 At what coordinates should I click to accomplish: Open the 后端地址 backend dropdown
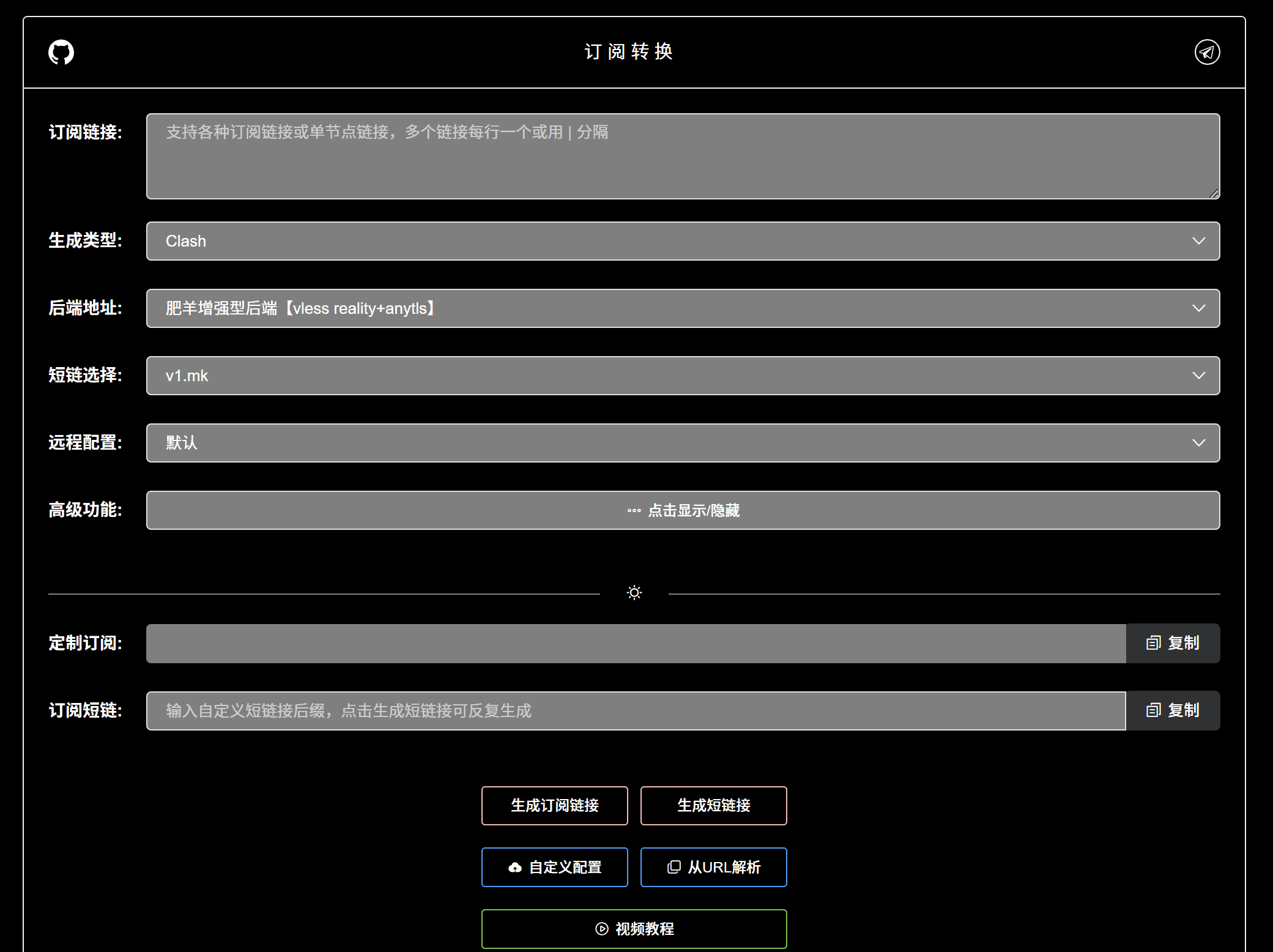(683, 308)
